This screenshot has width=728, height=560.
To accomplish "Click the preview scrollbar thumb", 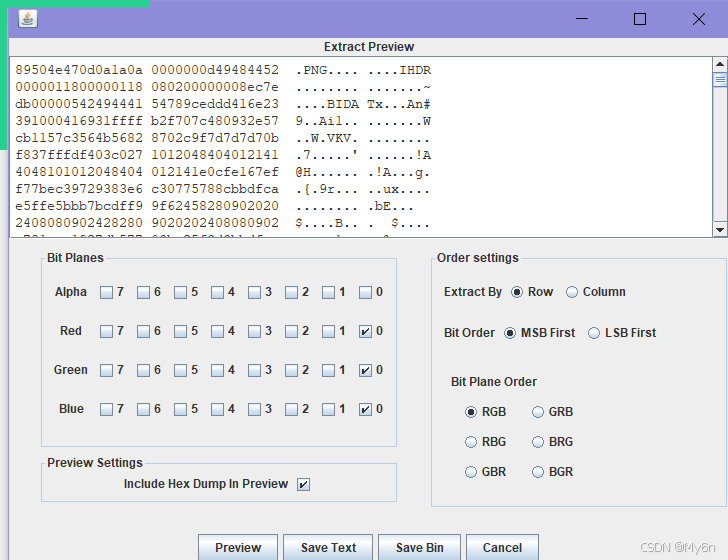I will 720,79.
